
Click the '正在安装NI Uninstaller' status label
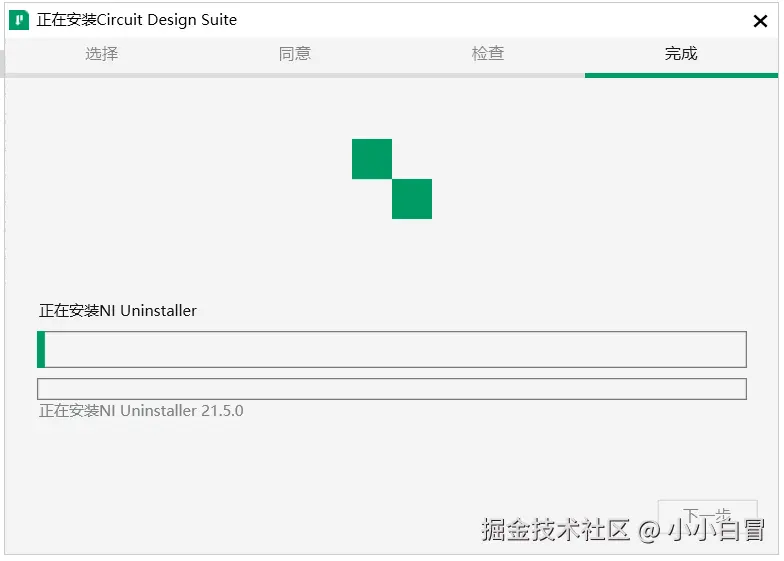point(118,310)
